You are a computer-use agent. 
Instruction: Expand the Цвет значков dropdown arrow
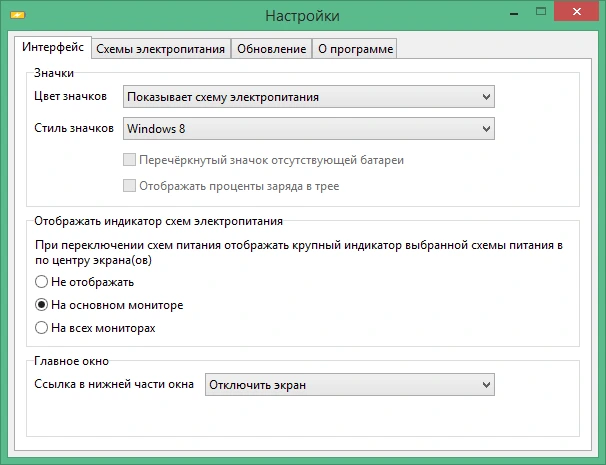coord(486,97)
